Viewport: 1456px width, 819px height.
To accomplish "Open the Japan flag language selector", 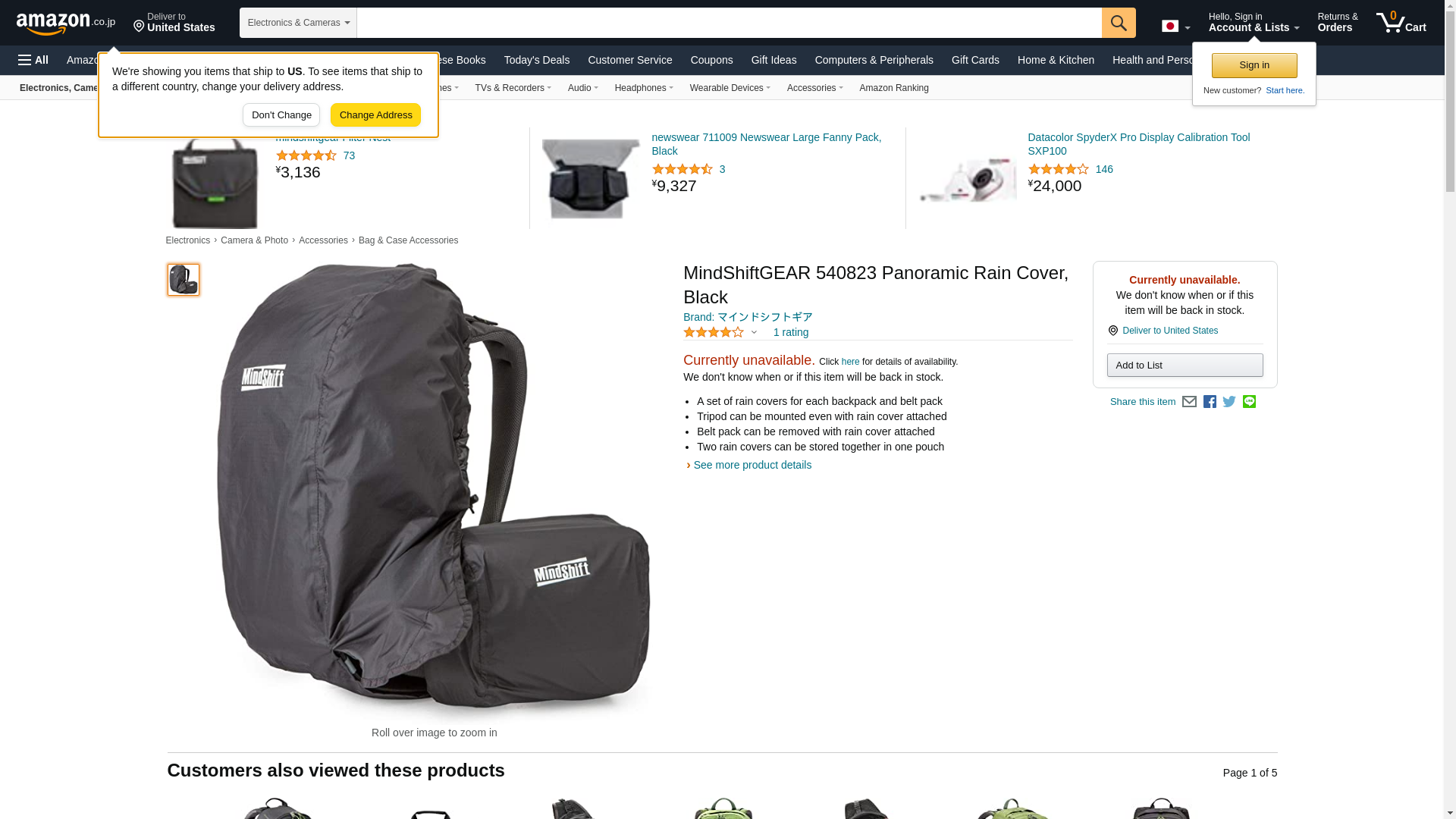I will 1175,26.
